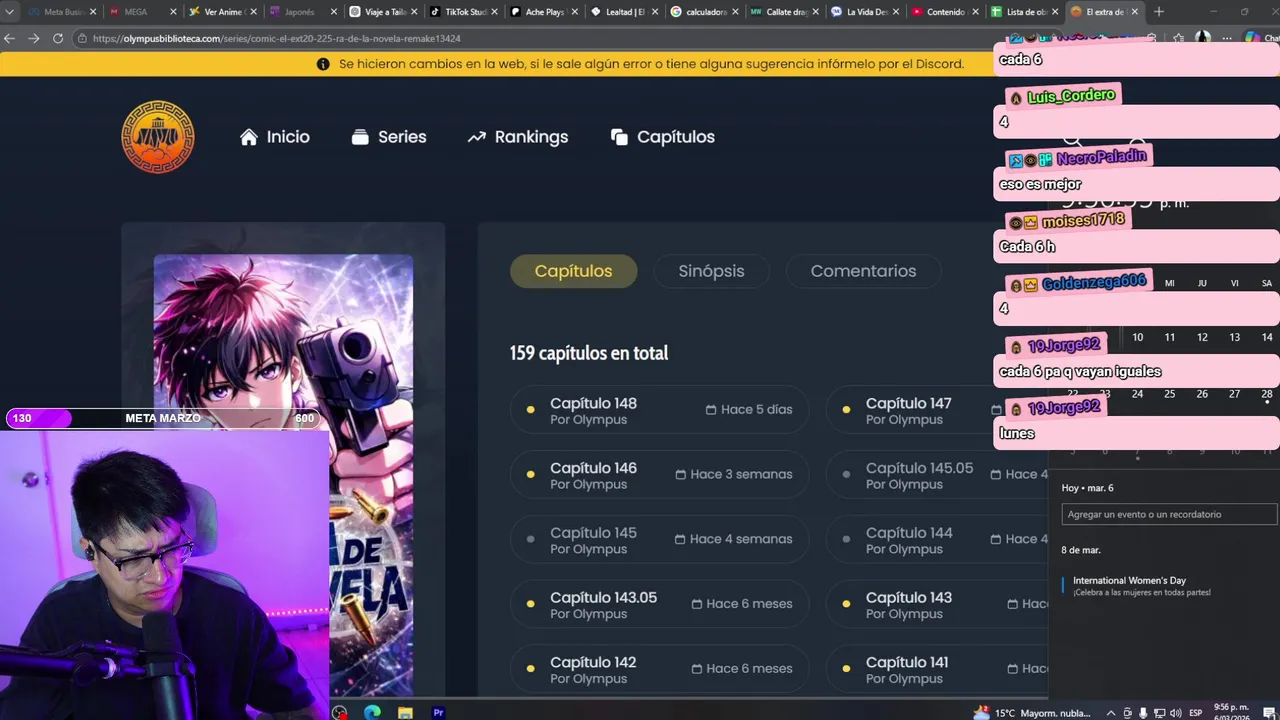Click the Capítulos copy icon in navbar
Image resolution: width=1280 pixels, height=720 pixels.
[619, 137]
